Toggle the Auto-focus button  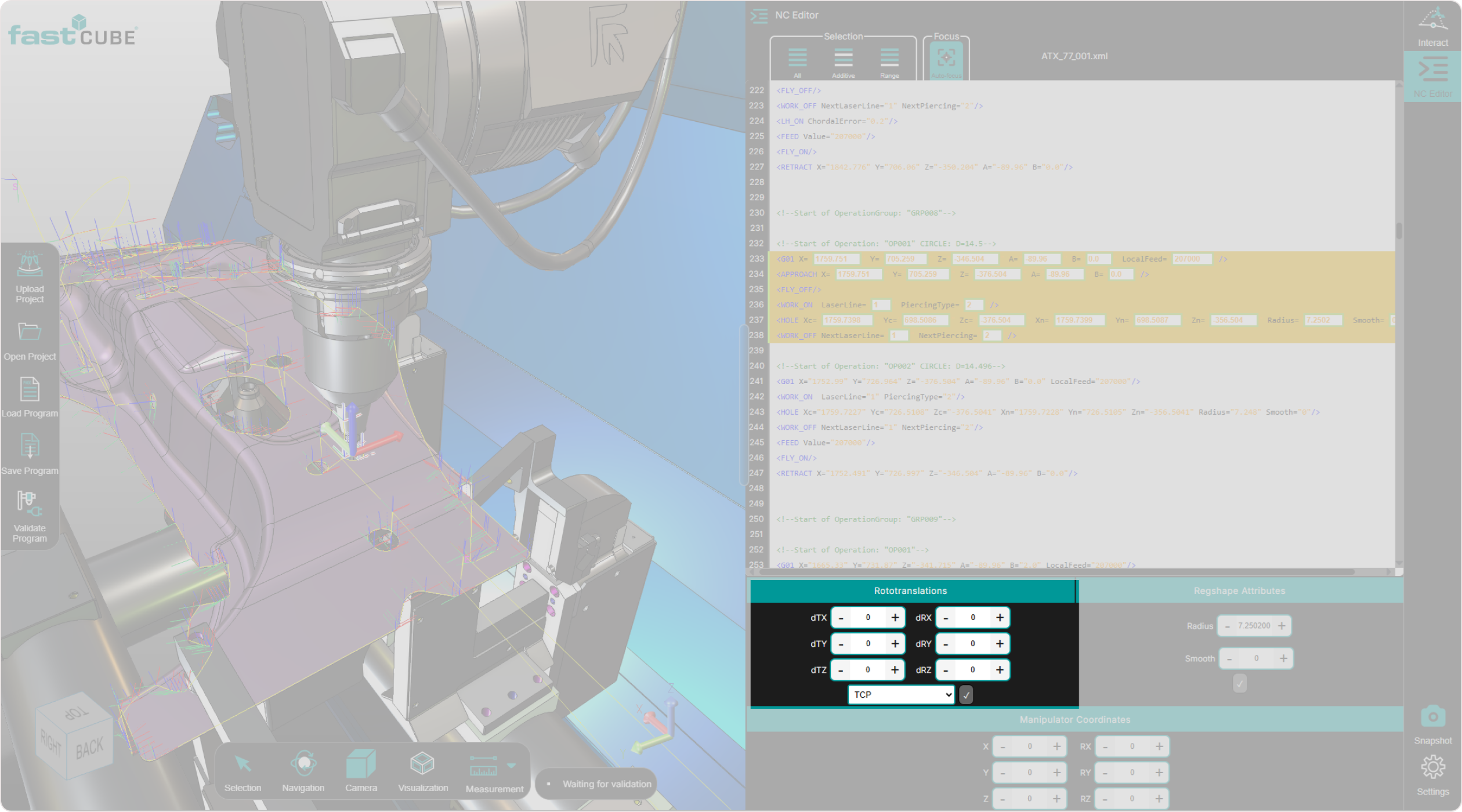pyautogui.click(x=946, y=58)
